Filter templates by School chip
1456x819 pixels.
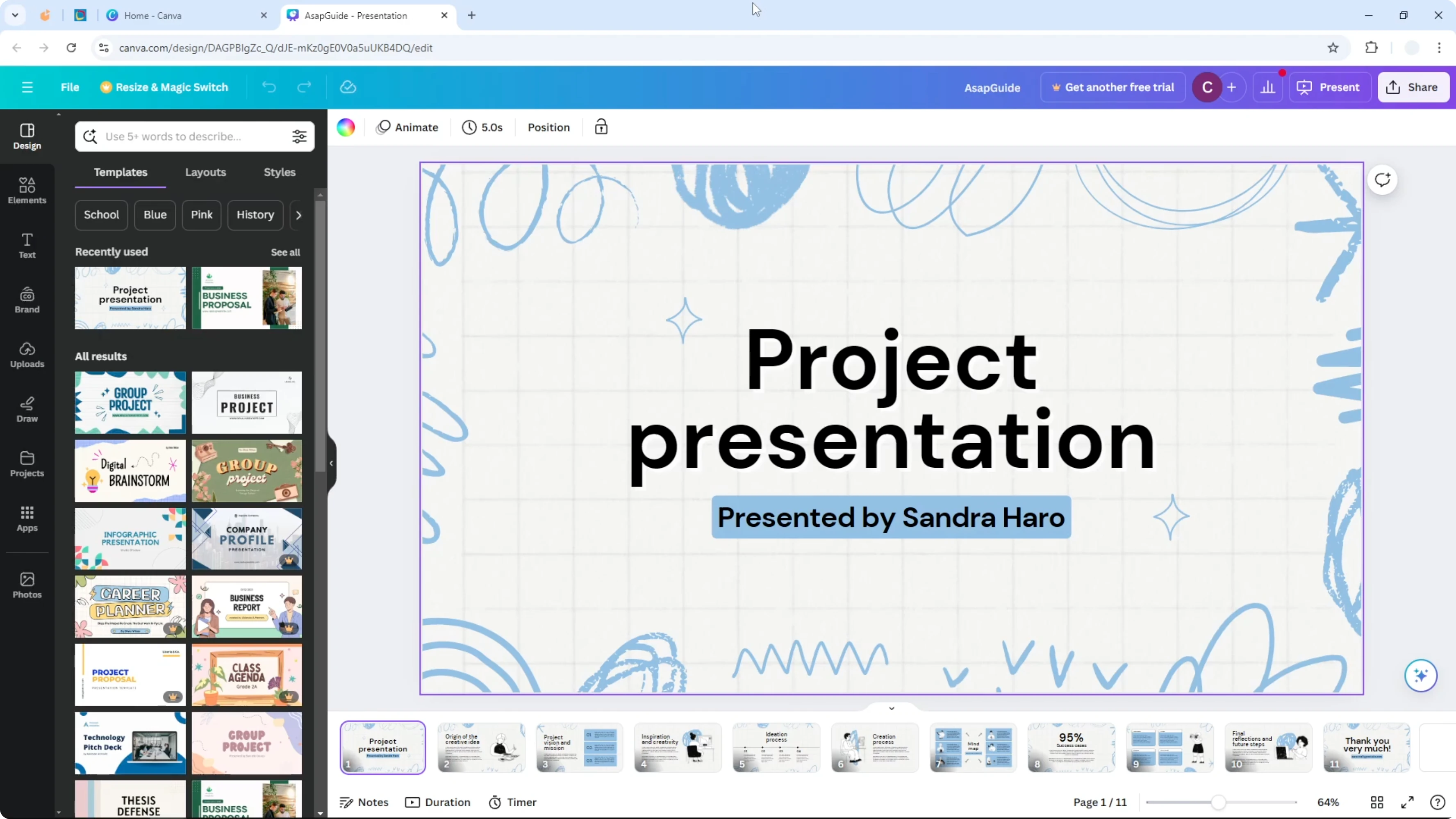(x=102, y=215)
